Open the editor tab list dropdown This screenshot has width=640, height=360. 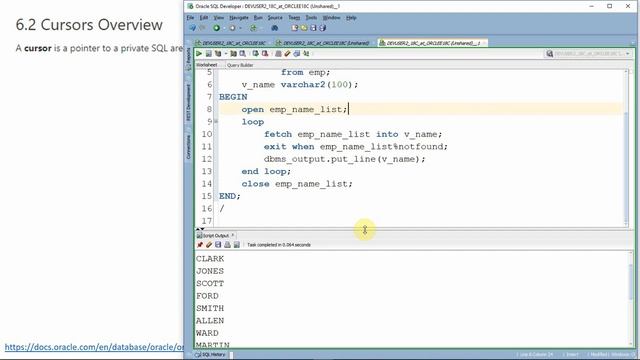tap(633, 43)
